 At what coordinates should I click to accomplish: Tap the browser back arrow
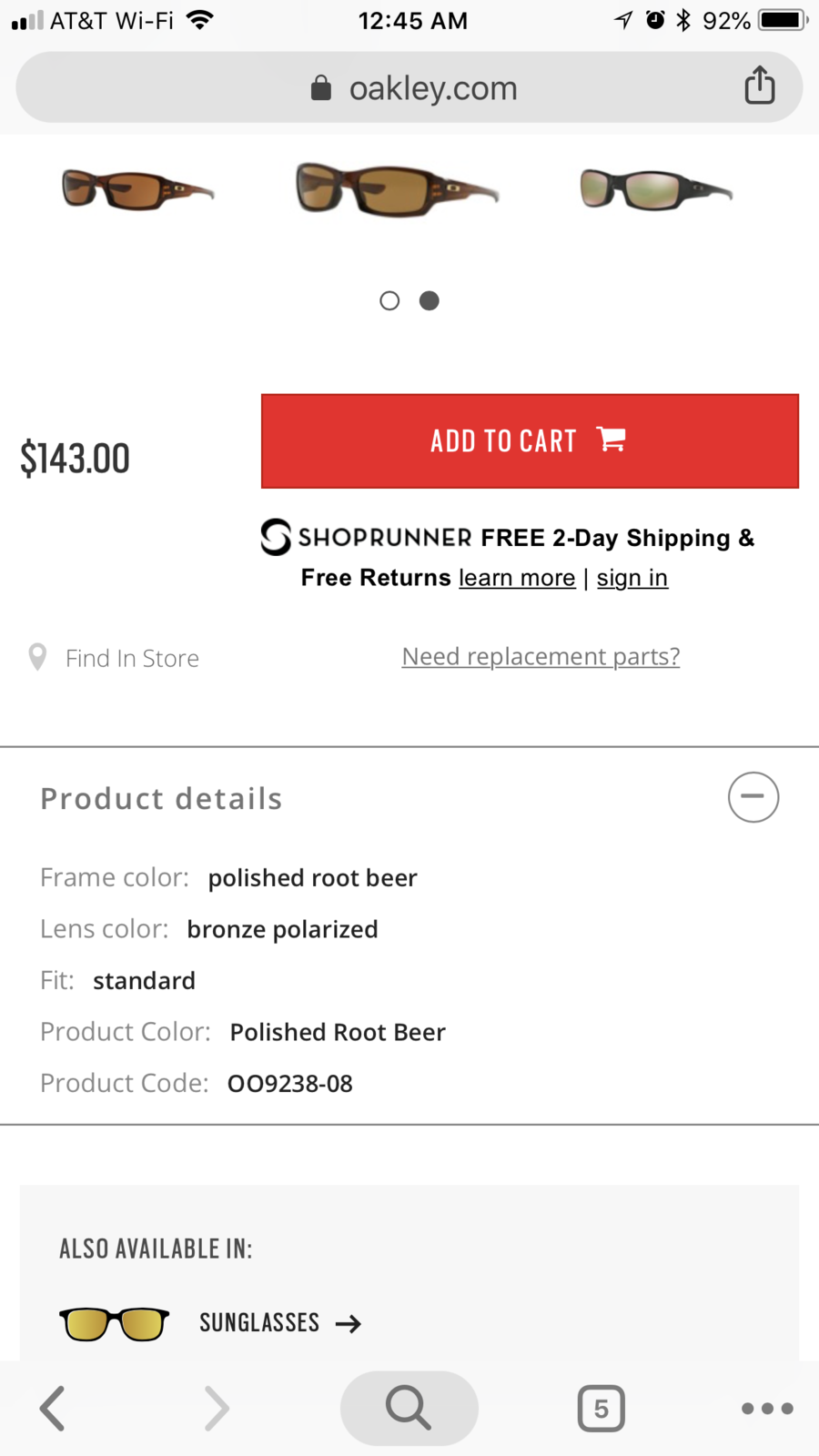click(53, 1409)
